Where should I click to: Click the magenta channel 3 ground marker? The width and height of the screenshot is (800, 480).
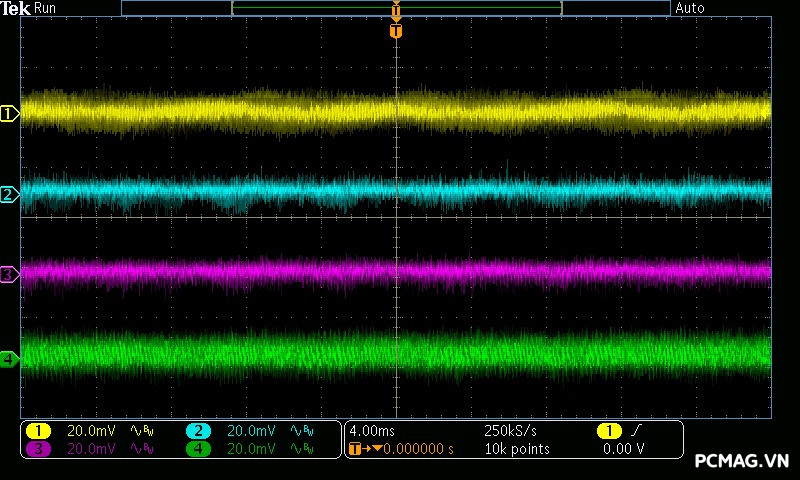point(9,274)
